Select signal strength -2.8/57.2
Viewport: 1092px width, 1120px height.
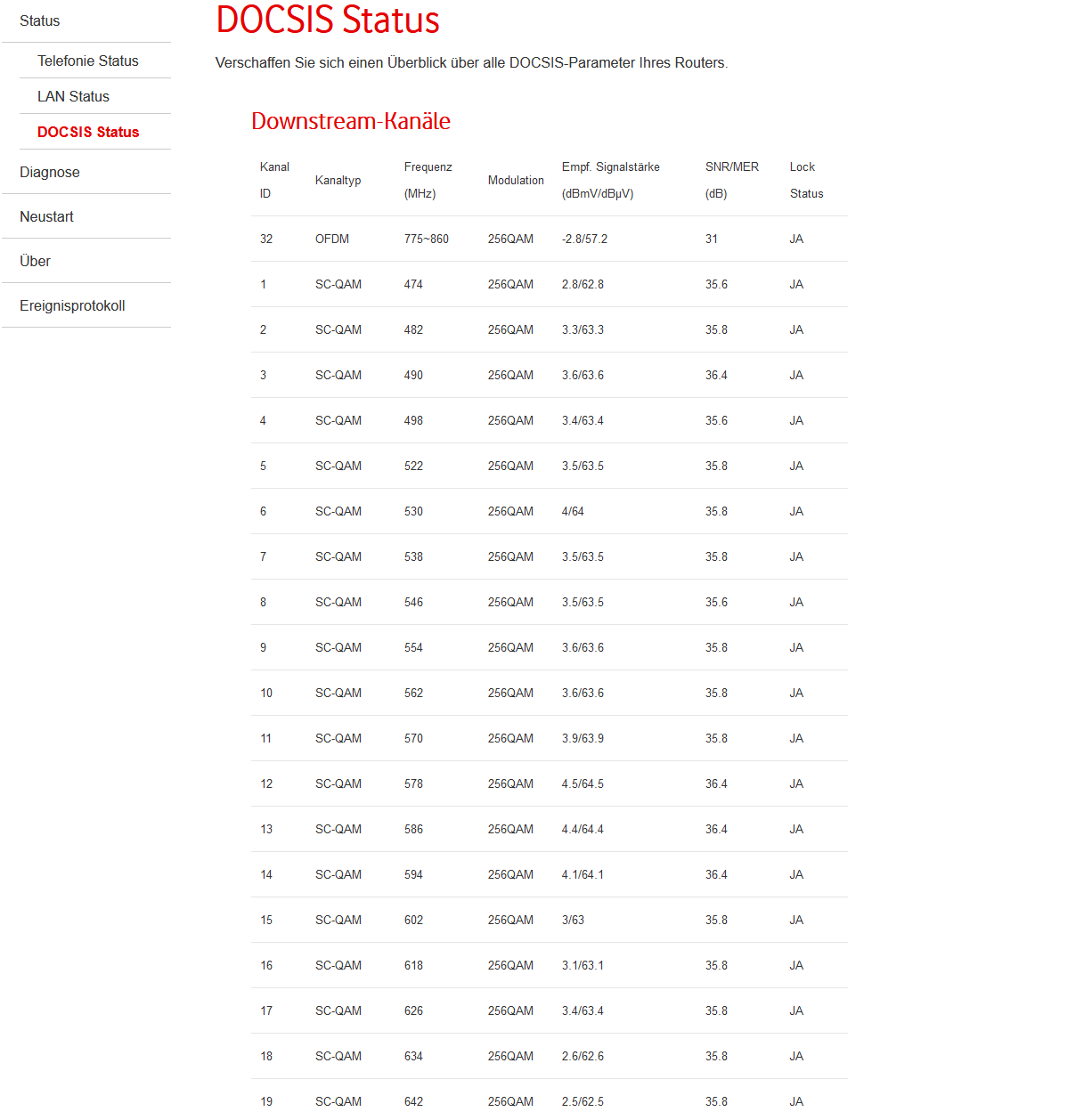pyautogui.click(x=585, y=239)
